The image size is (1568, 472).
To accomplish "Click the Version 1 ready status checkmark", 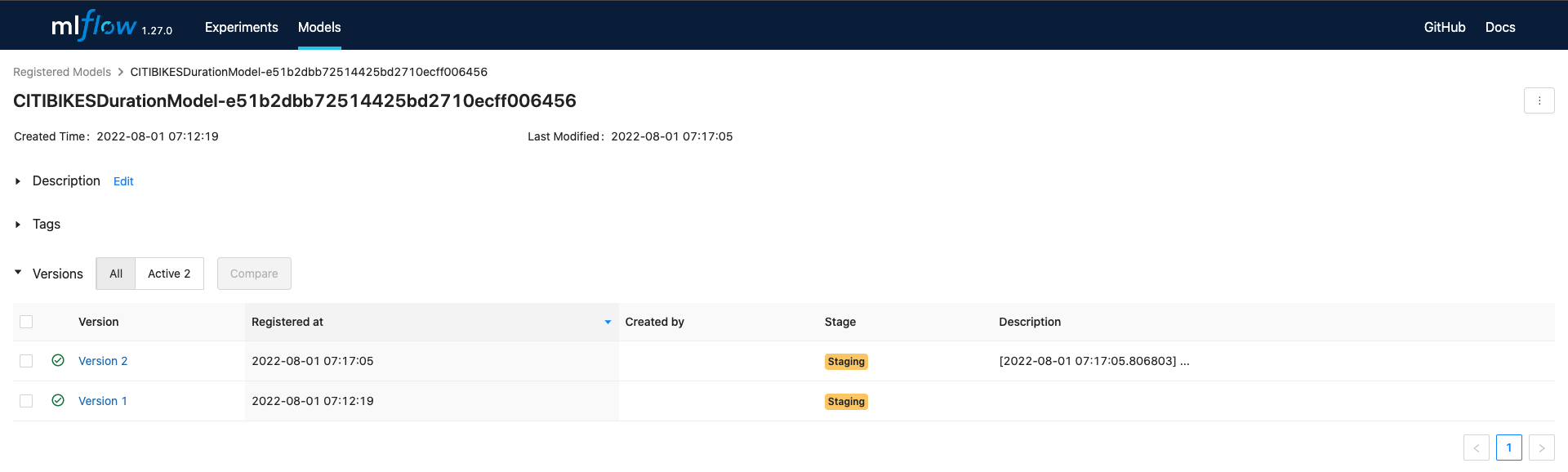I will (58, 400).
